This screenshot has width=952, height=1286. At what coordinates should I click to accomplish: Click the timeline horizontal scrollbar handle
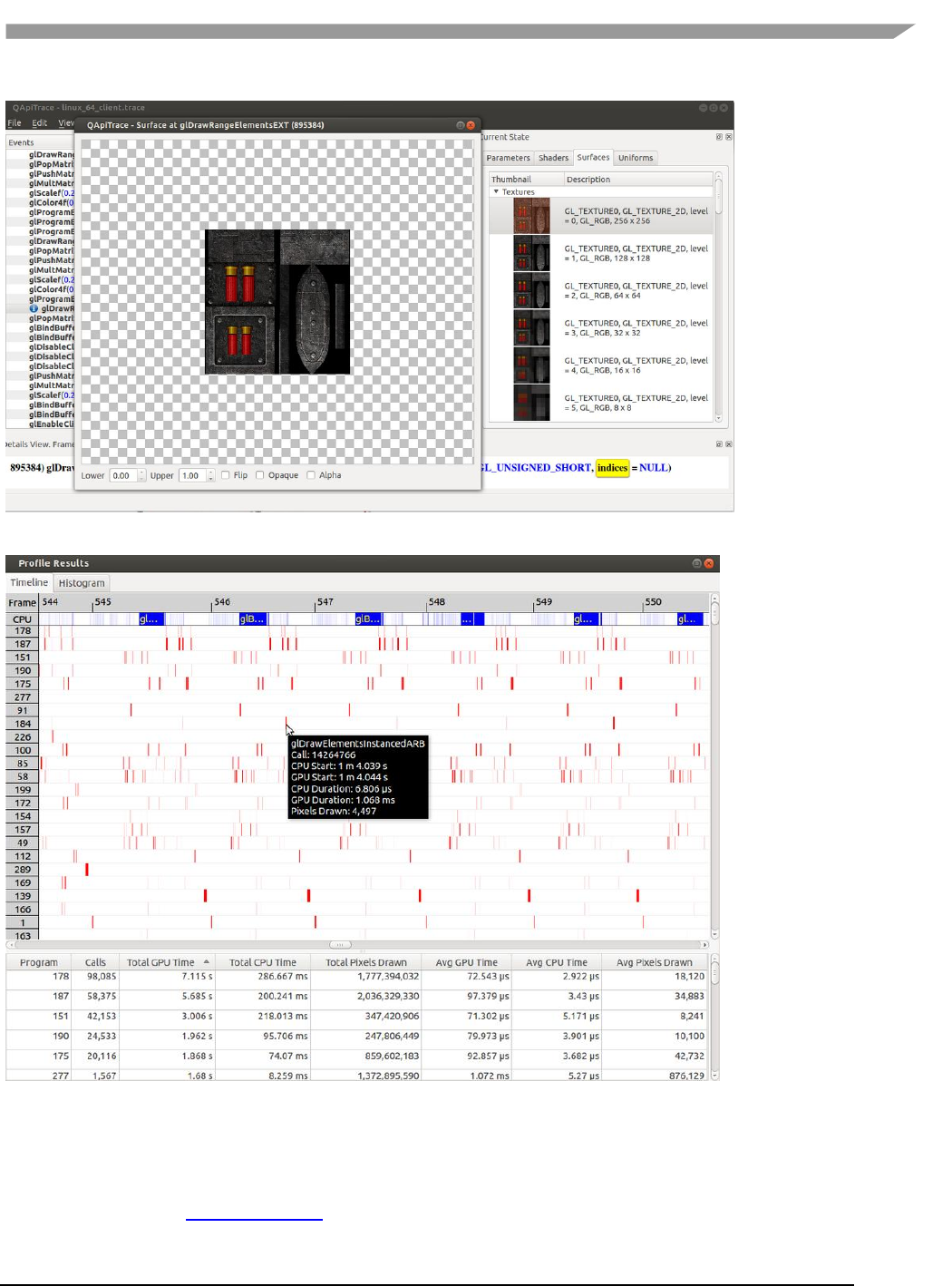(x=340, y=944)
